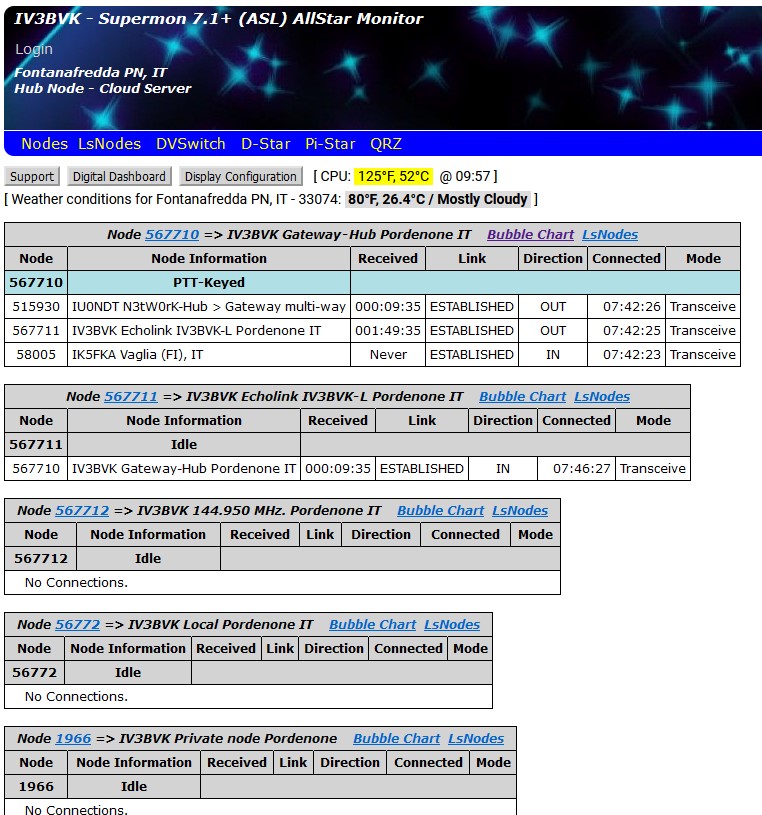Open LsNodes link for node 56772
762x815 pixels.
(452, 624)
